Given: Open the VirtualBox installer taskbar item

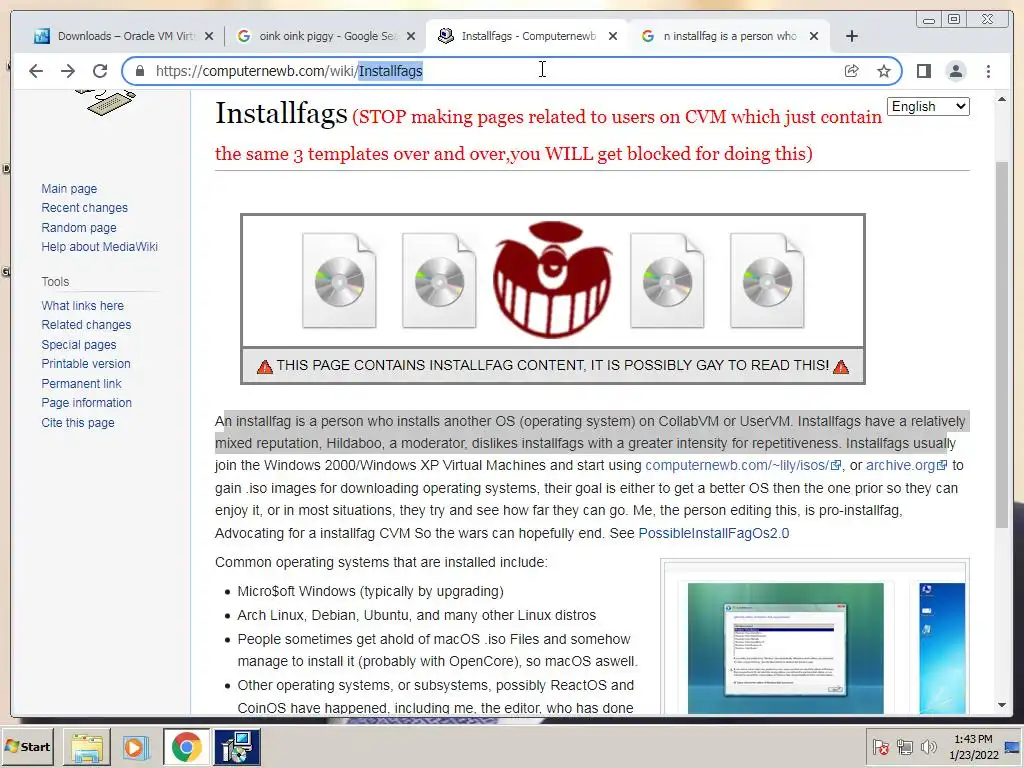Looking at the screenshot, I should tap(236, 747).
